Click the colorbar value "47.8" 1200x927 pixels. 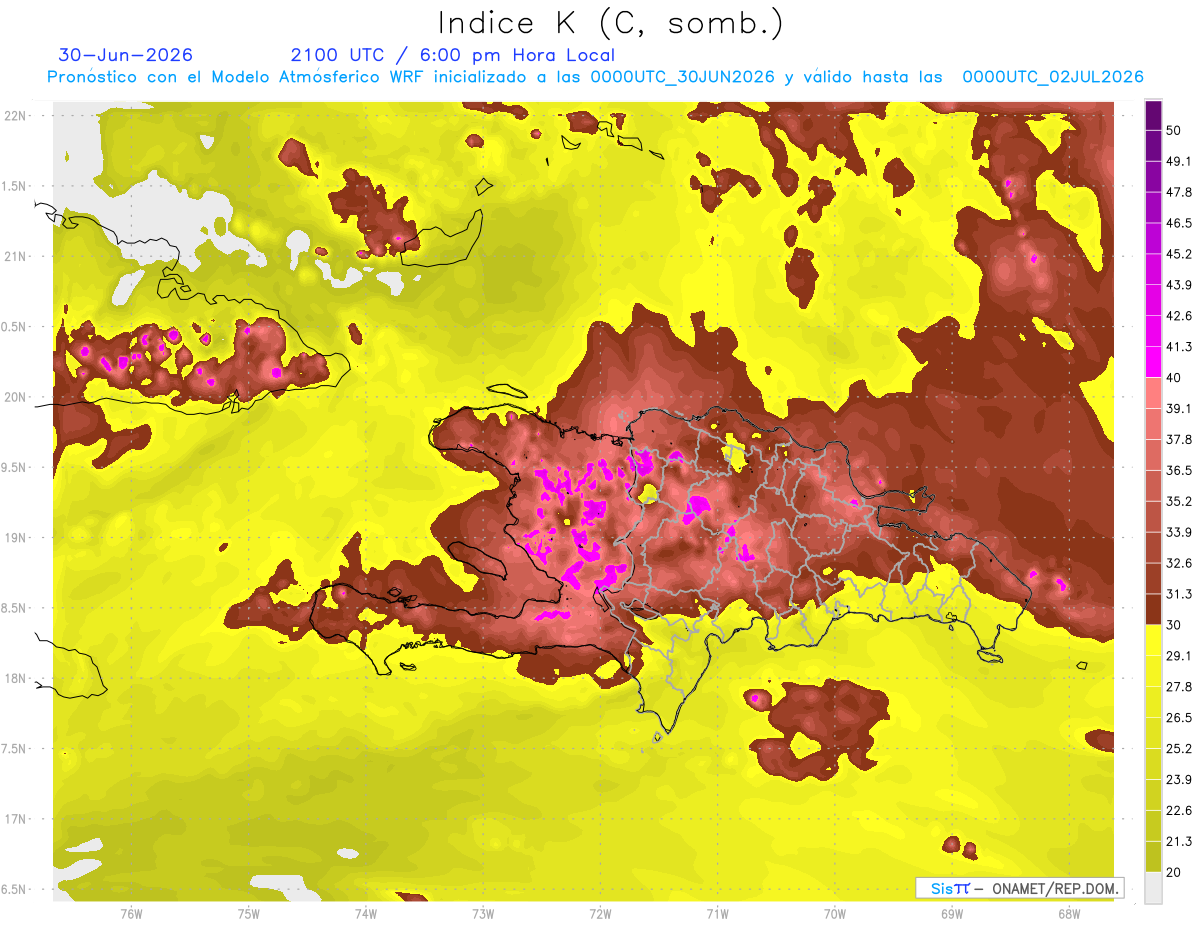tap(1178, 192)
